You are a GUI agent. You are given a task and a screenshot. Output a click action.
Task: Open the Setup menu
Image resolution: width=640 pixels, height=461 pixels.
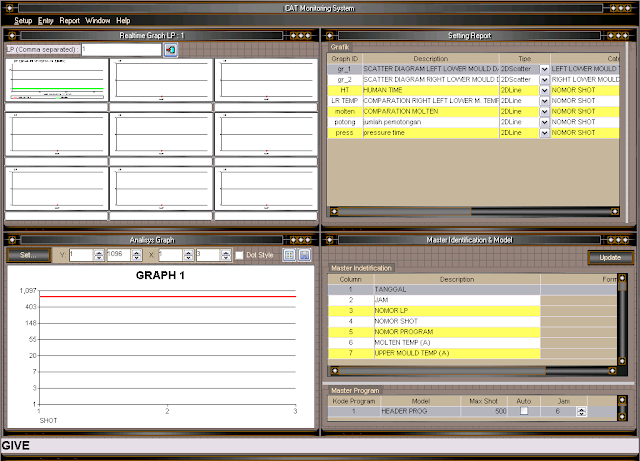(x=23, y=20)
